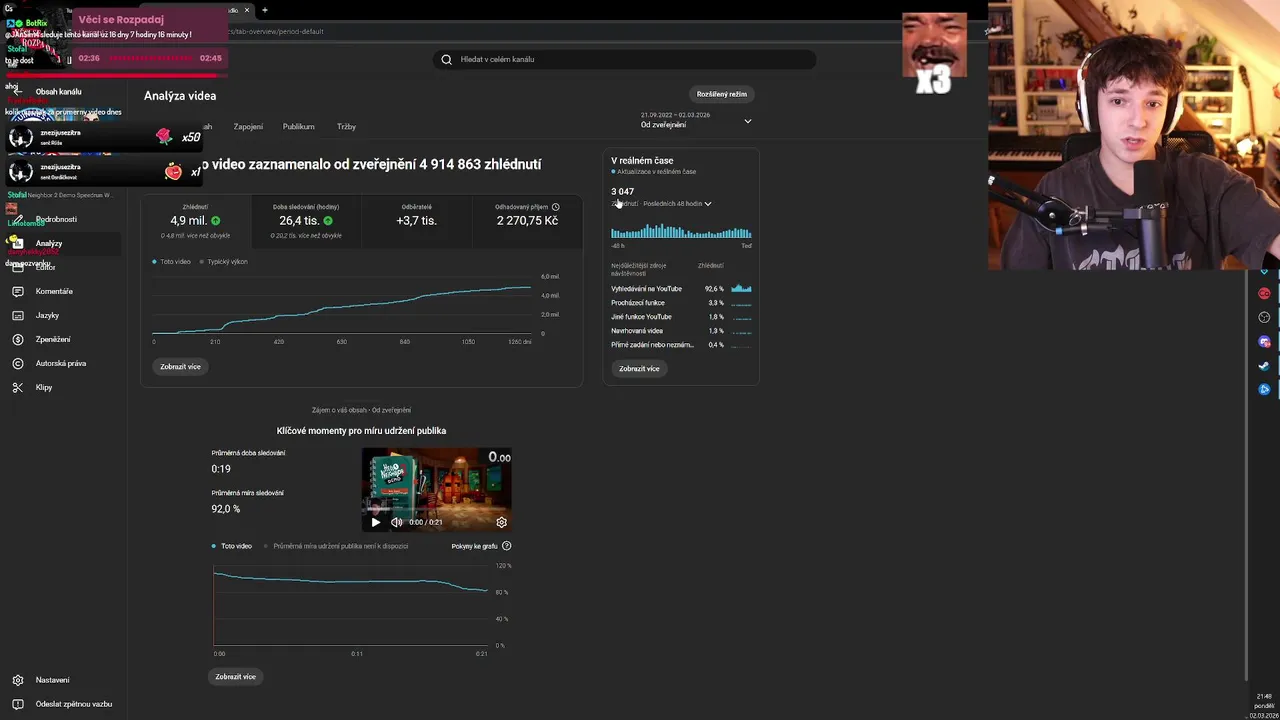Screen dimensions: 1280x720
Task: Click the clock icon beside Odhadovaný příjem
Action: pos(555,207)
